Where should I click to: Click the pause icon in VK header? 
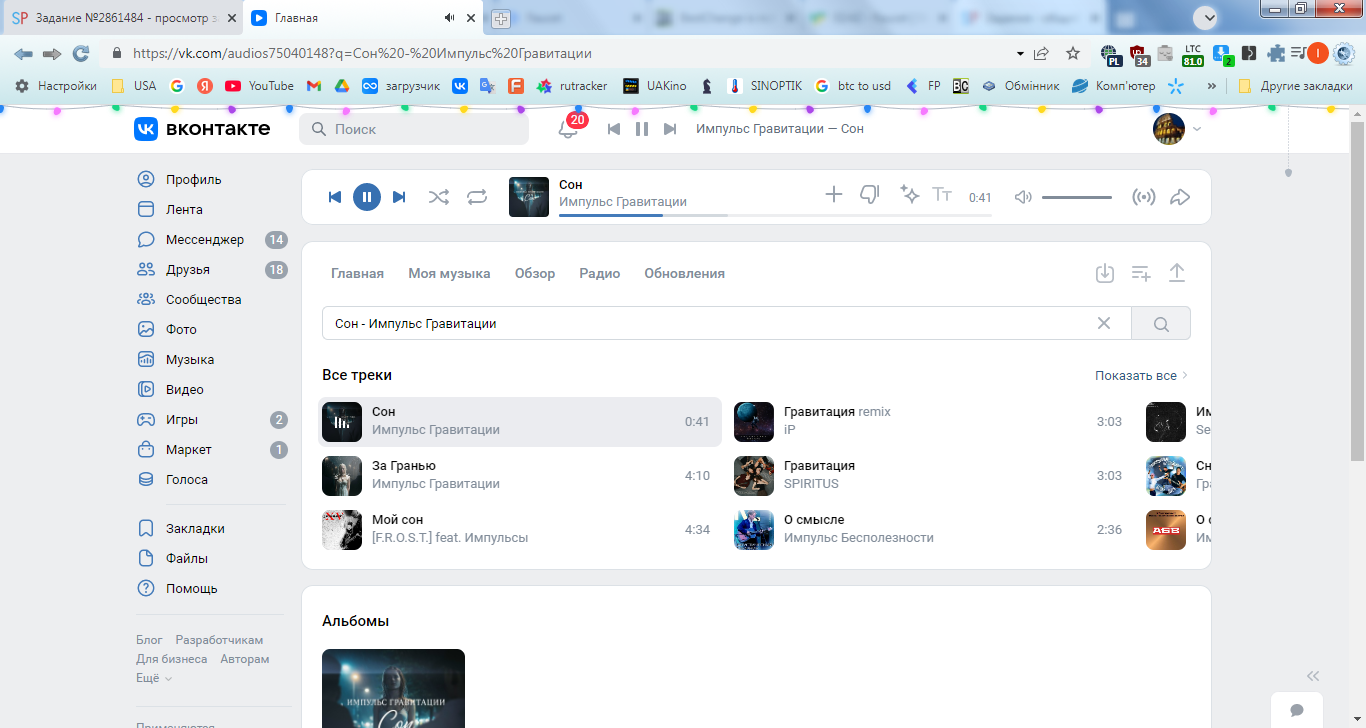[x=642, y=129]
